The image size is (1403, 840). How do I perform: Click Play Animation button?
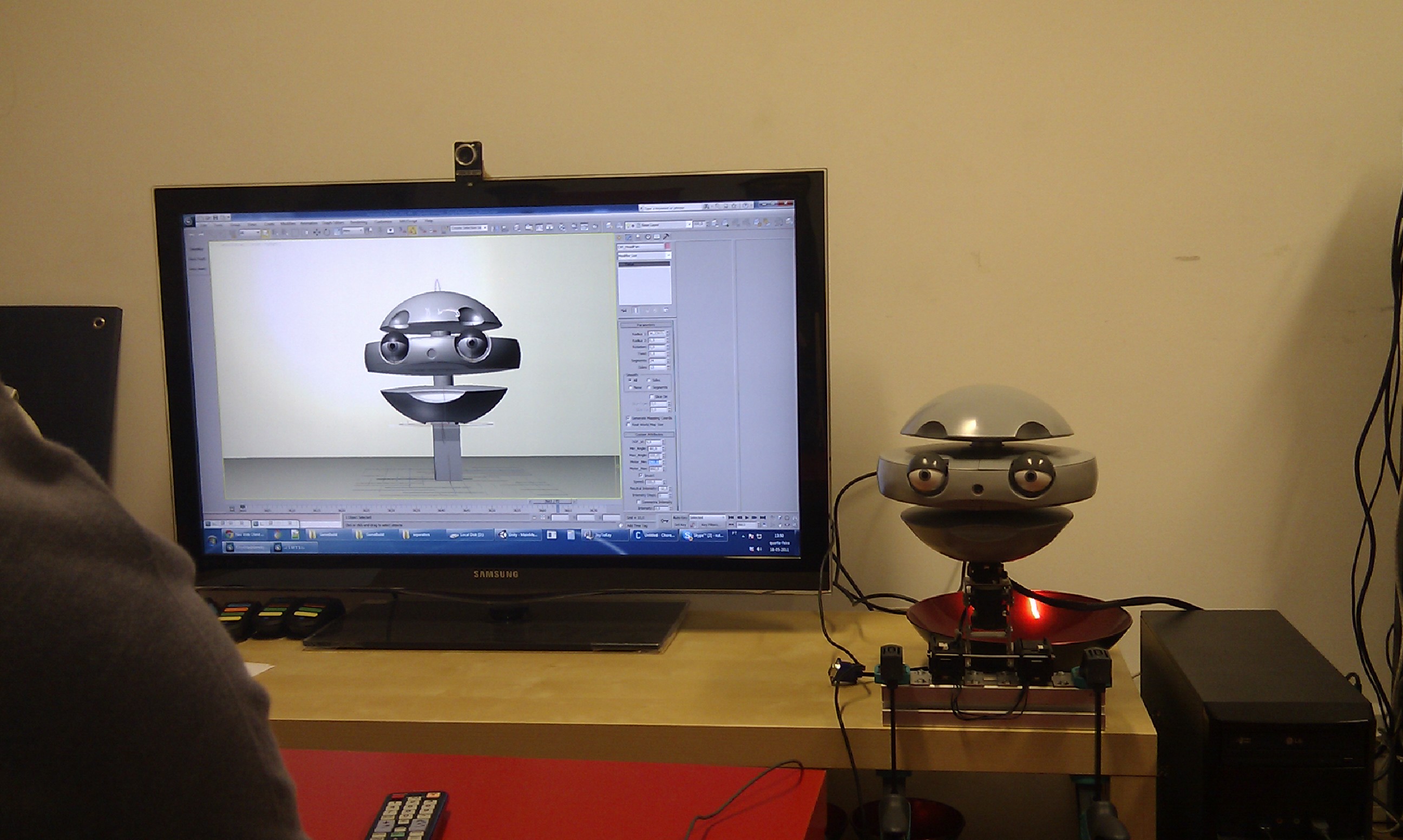click(747, 517)
